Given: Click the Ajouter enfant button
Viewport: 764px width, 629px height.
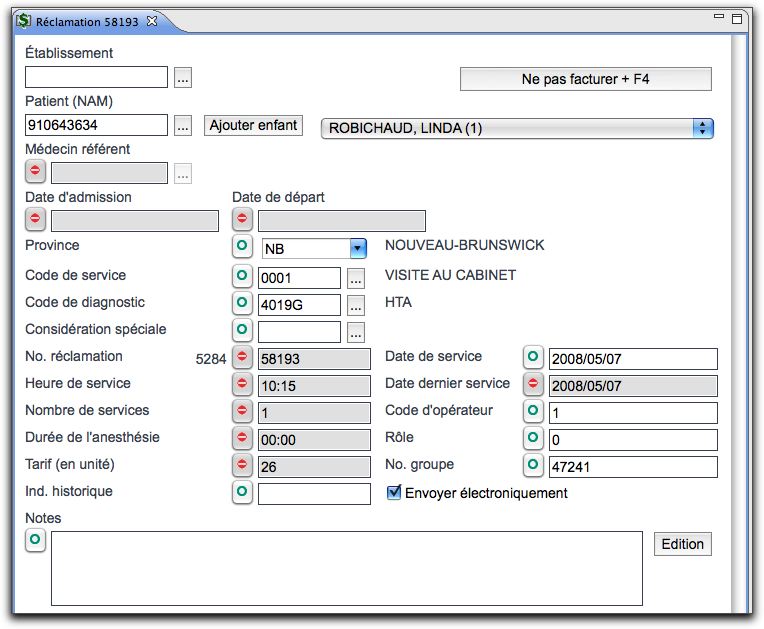Looking at the screenshot, I should [253, 125].
